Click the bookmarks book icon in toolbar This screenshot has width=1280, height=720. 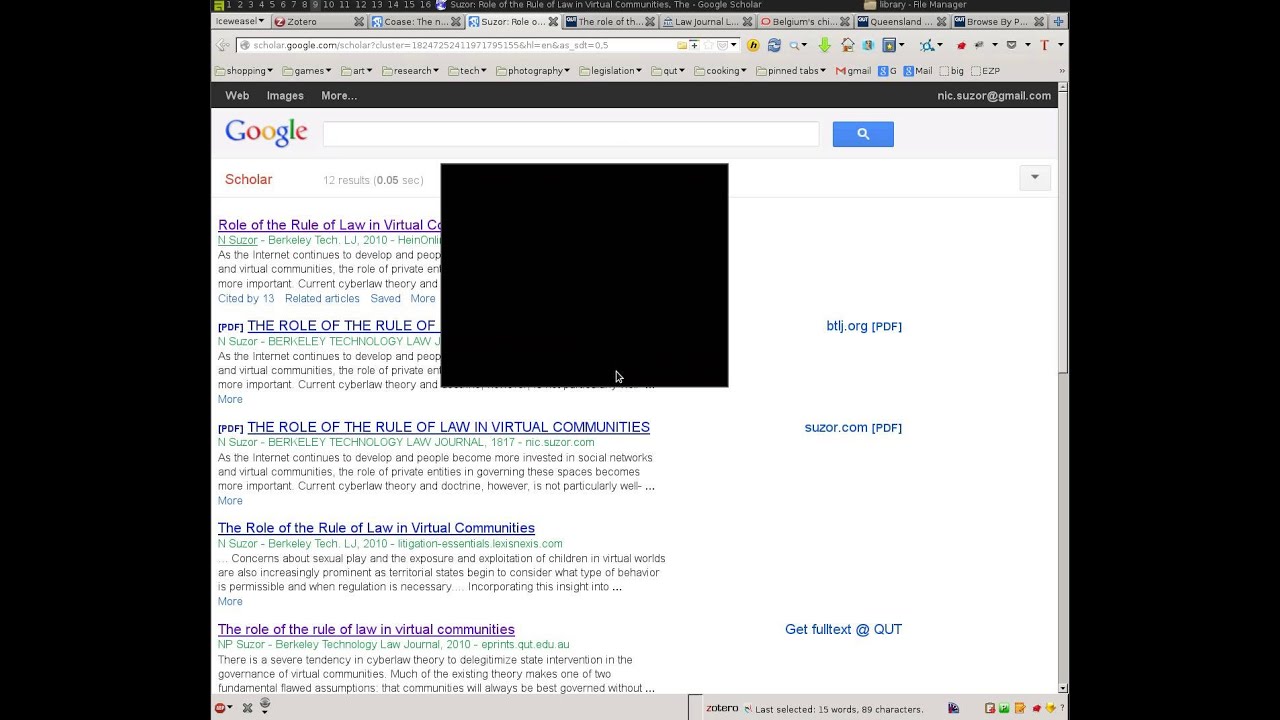click(x=889, y=45)
